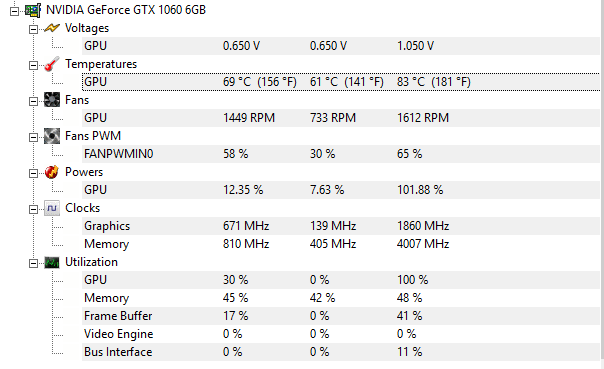Select the FANPWMIN0 row
This screenshot has width=604, height=369.
(x=341, y=154)
